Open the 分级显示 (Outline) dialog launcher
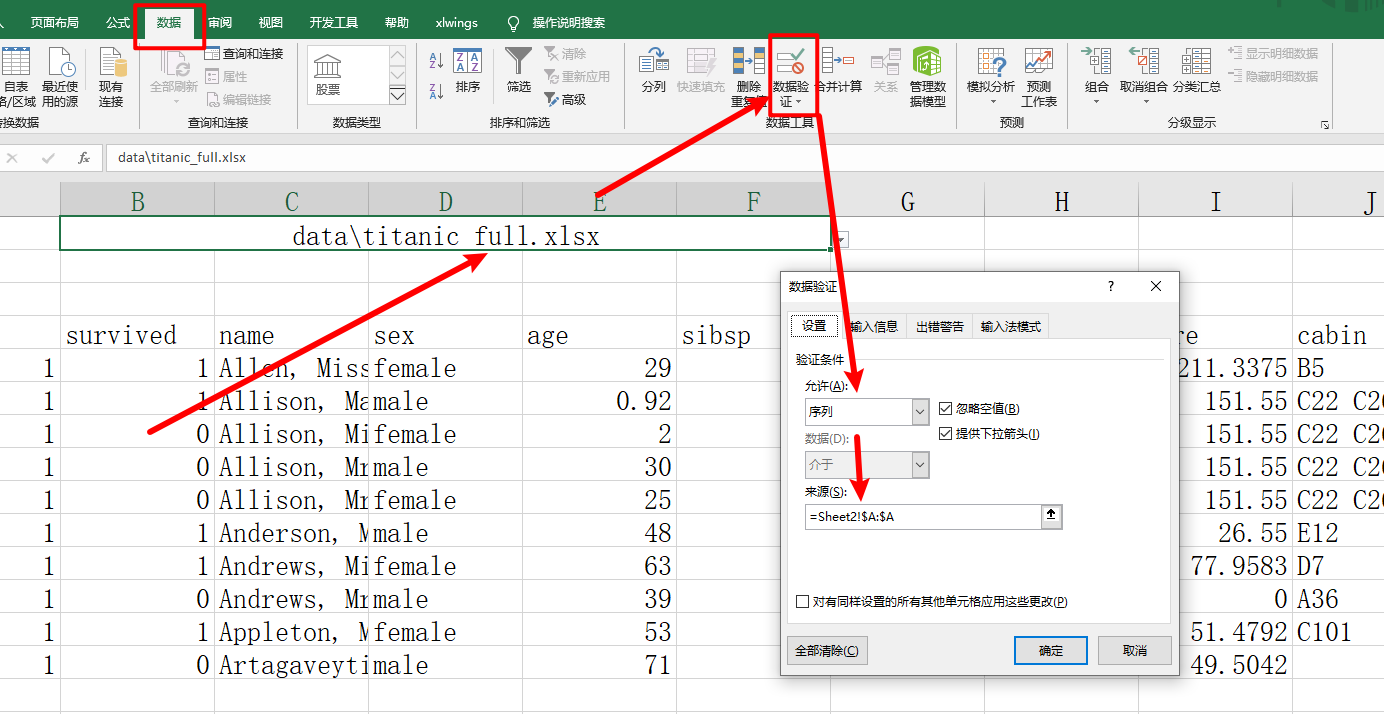The image size is (1384, 714). (1325, 124)
